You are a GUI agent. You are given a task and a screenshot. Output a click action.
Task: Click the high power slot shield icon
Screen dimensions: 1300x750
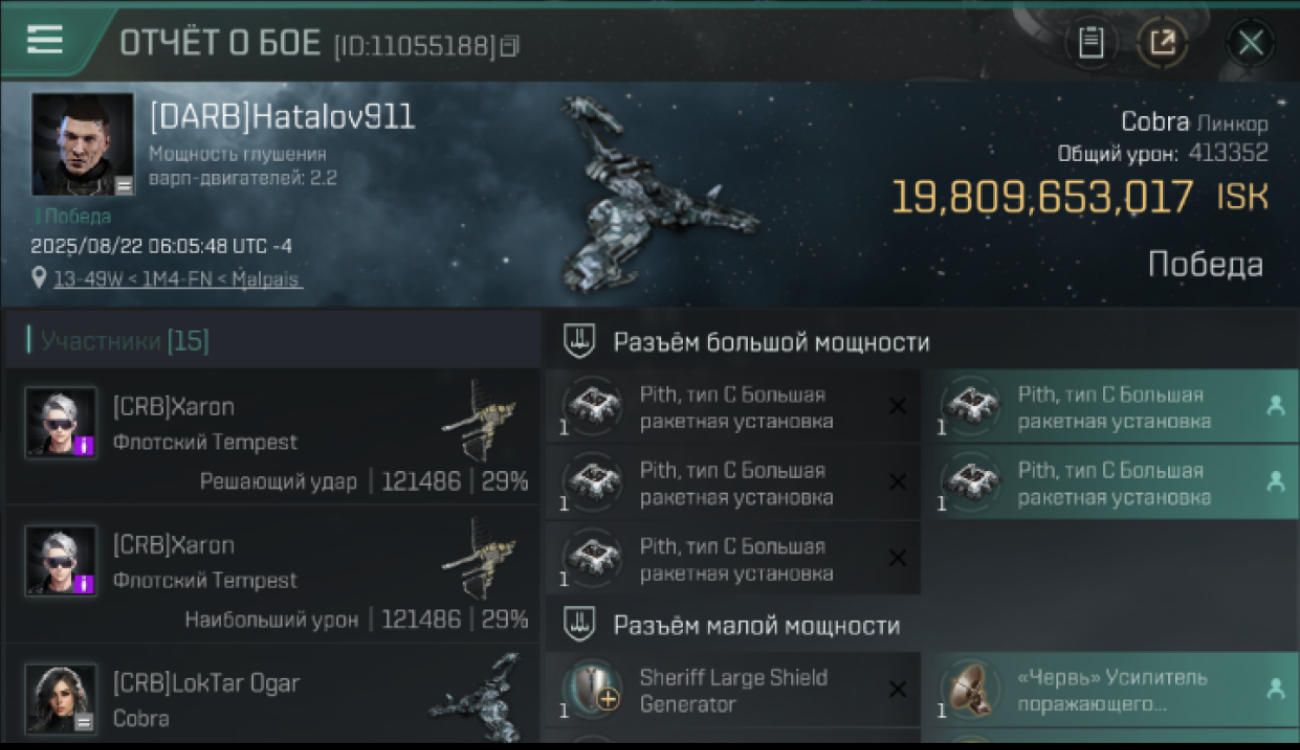tap(580, 342)
